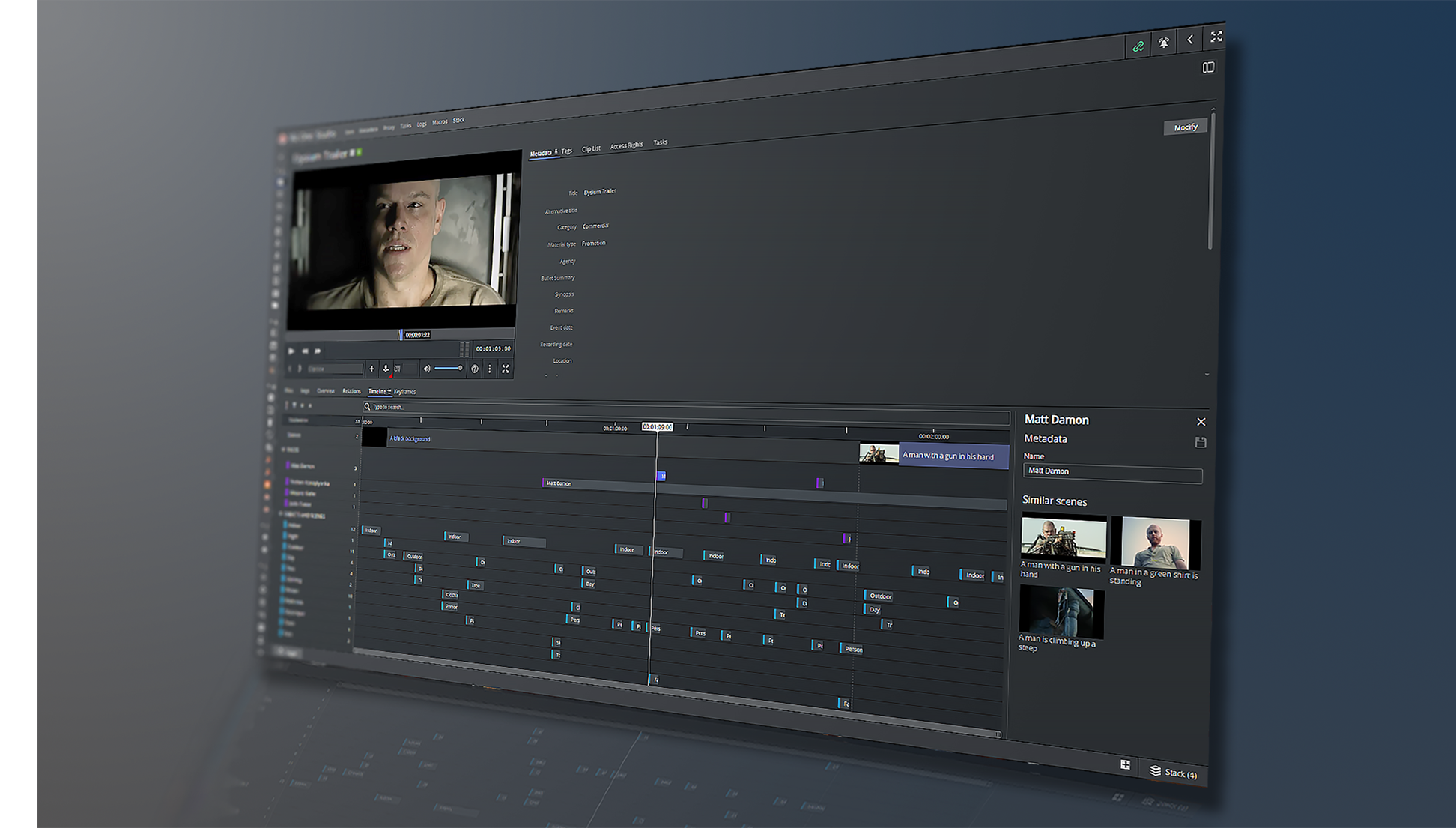Click the plus add icon in player toolbar
1456x828 pixels.
[371, 369]
